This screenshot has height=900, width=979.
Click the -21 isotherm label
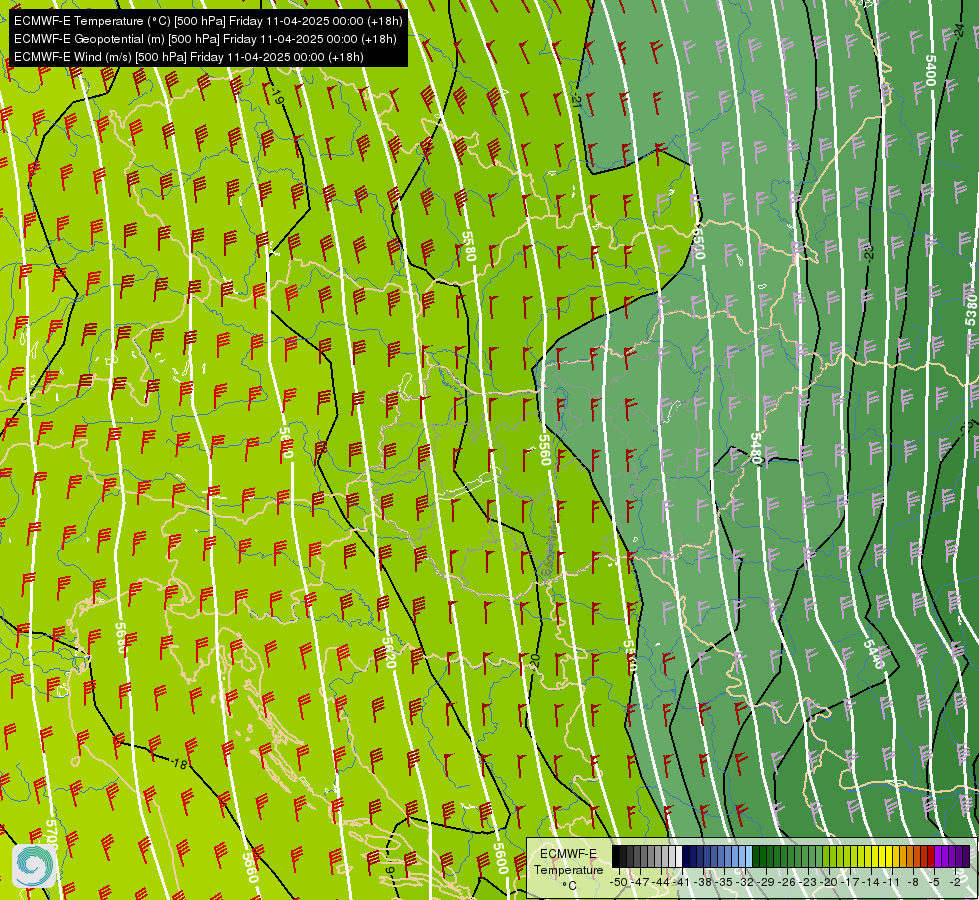click(576, 100)
